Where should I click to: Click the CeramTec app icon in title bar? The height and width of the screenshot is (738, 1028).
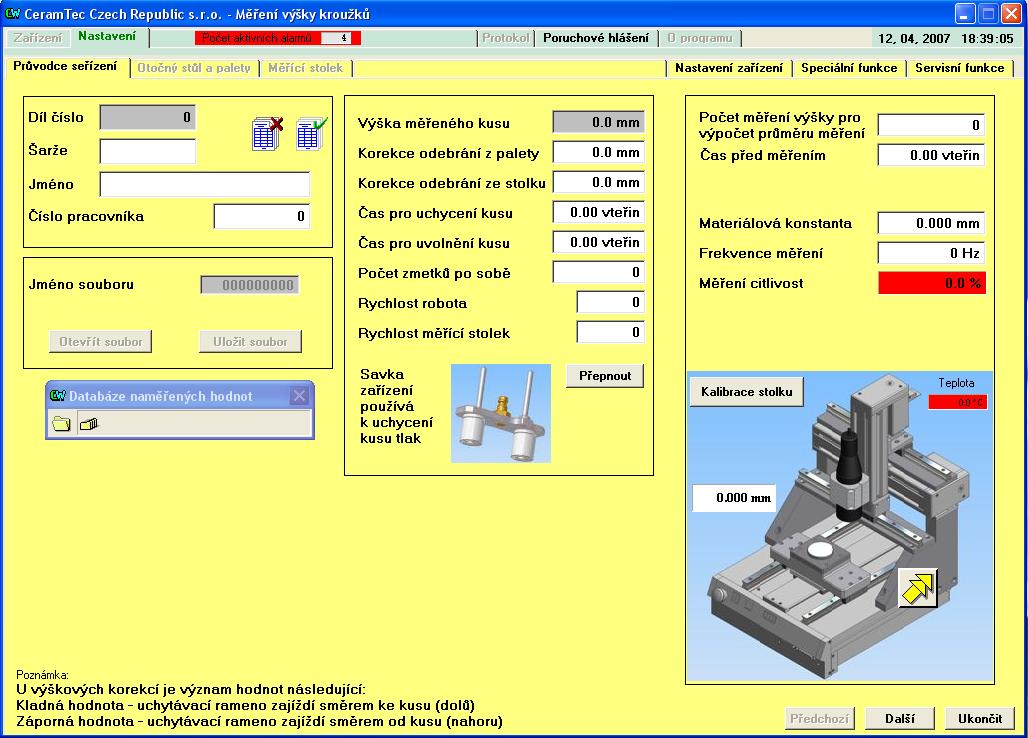[x=13, y=13]
